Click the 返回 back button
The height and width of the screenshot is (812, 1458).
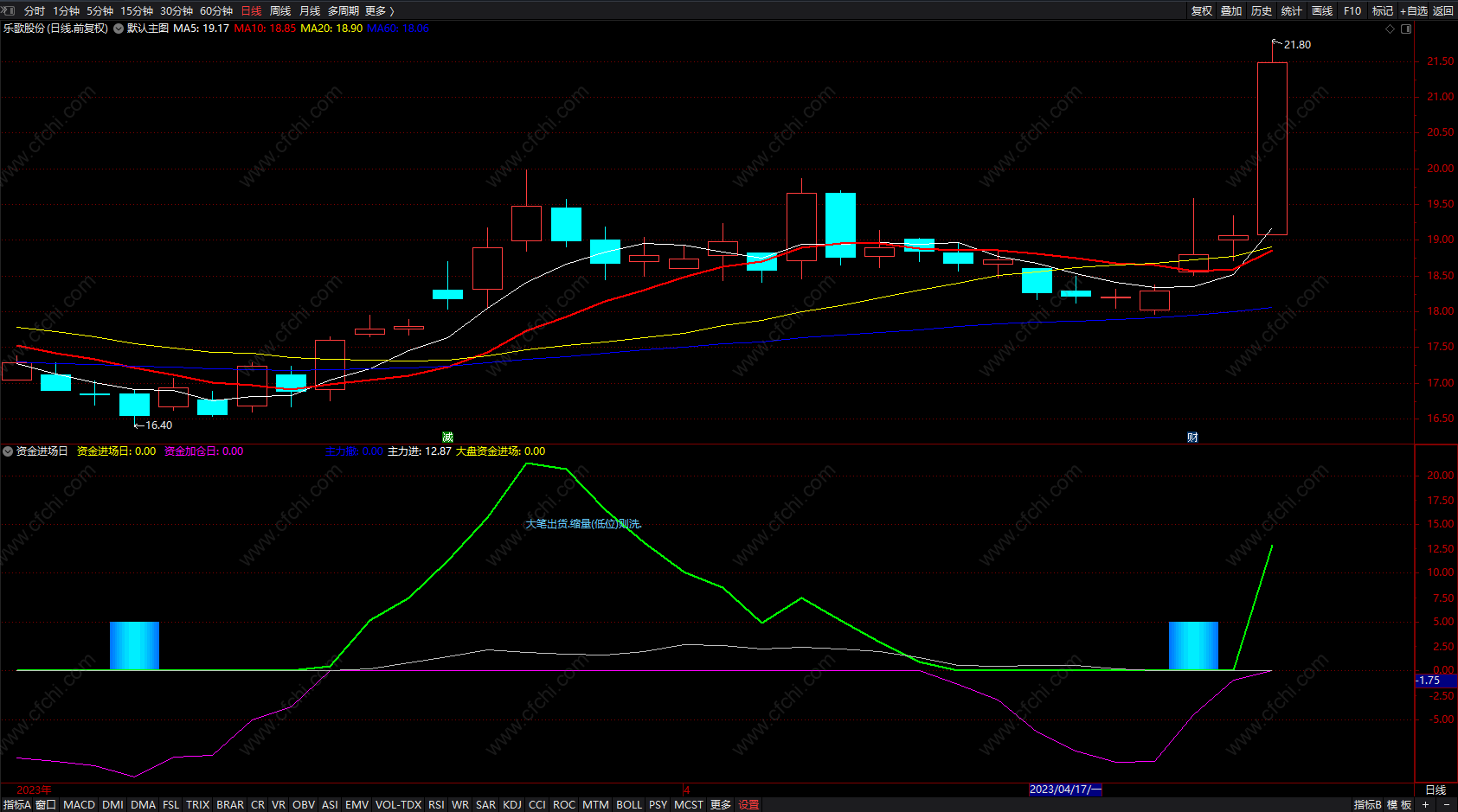pos(1443,10)
